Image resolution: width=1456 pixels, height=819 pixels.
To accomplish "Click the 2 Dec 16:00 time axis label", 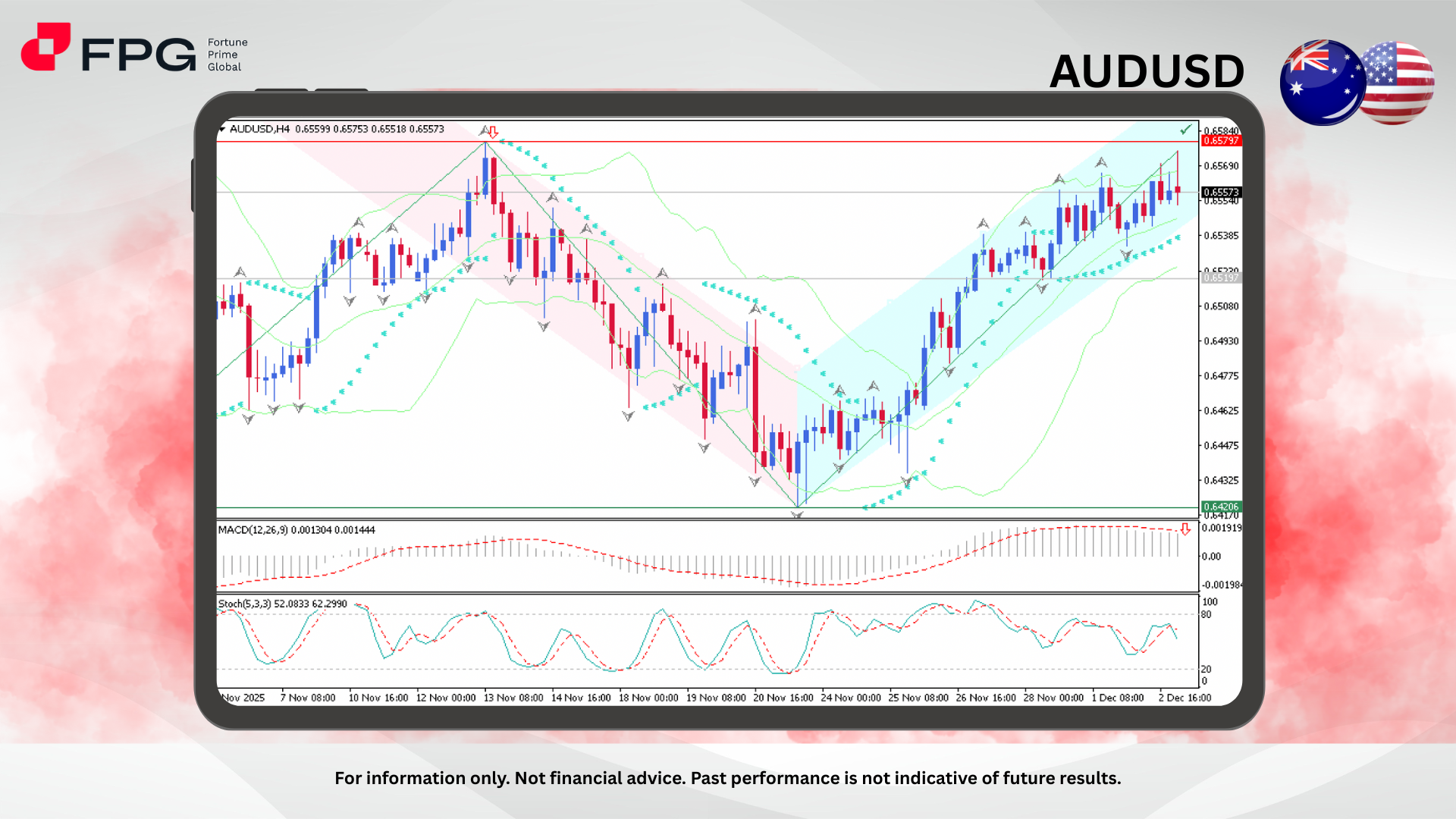I will pyautogui.click(x=1185, y=698).
